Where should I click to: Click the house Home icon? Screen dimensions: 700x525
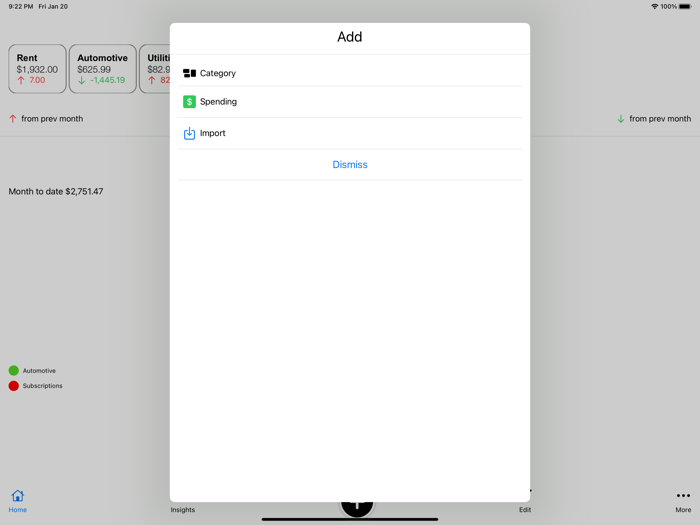[x=17, y=496]
